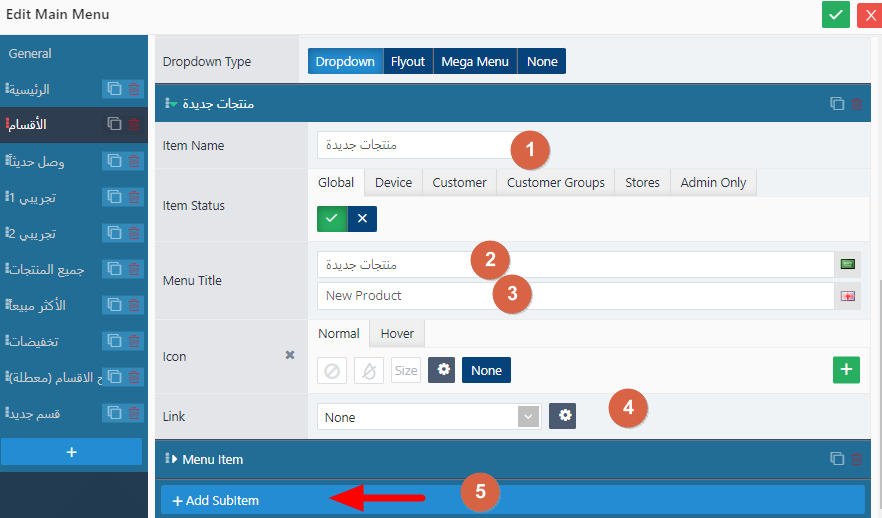Set Dropdown Type to Mega Menu
Viewport: 882px width, 518px height.
click(475, 61)
